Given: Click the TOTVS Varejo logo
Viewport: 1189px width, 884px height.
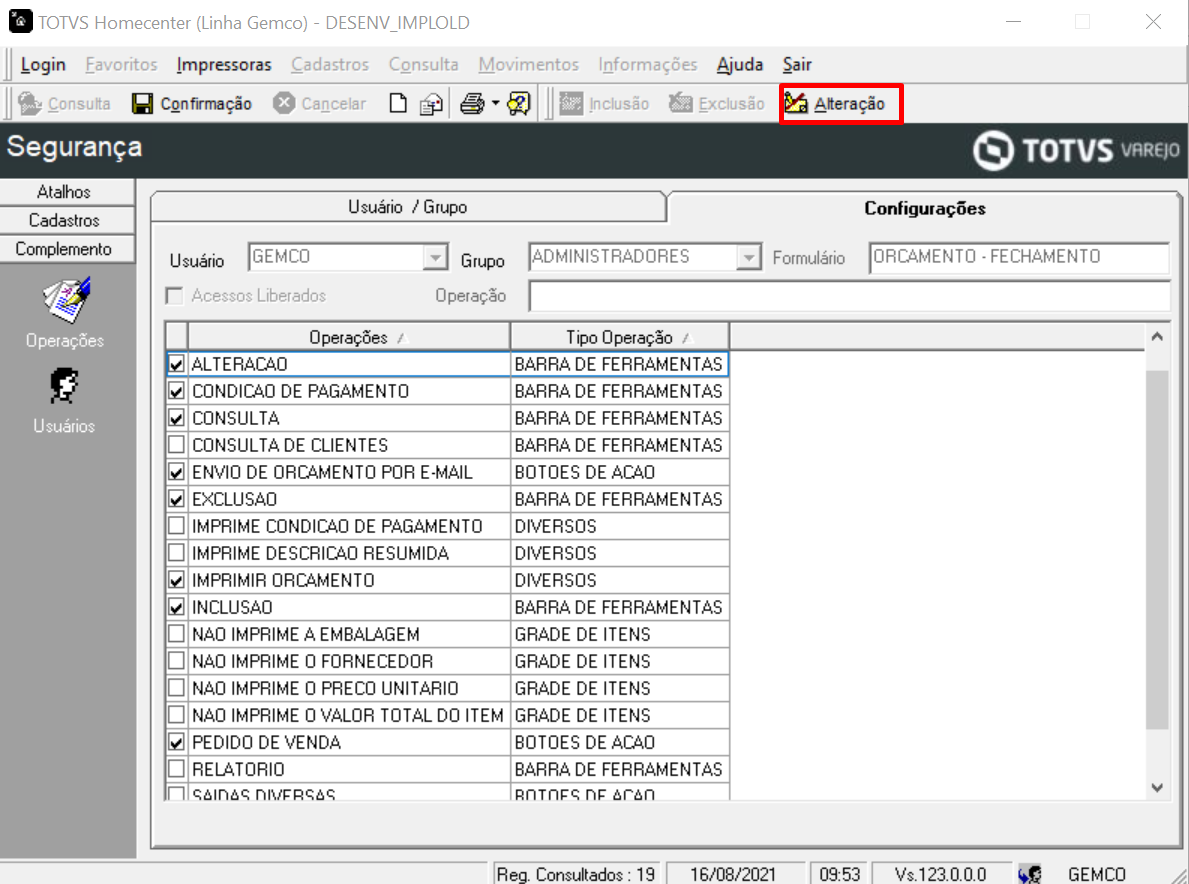Looking at the screenshot, I should coord(1077,150).
